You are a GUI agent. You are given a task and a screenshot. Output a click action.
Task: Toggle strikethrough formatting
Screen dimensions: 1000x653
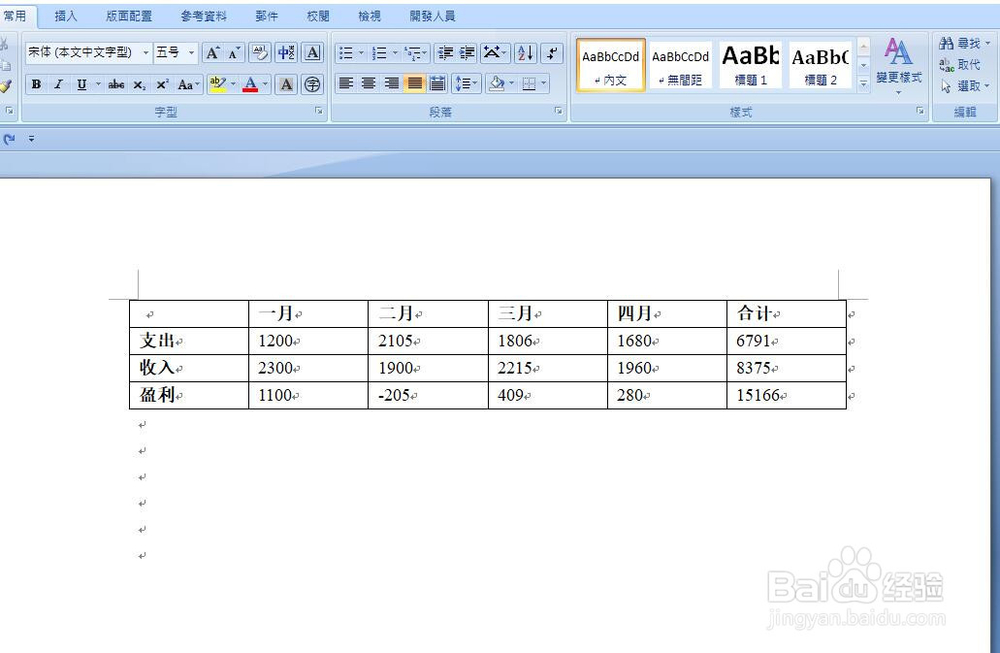pos(116,84)
